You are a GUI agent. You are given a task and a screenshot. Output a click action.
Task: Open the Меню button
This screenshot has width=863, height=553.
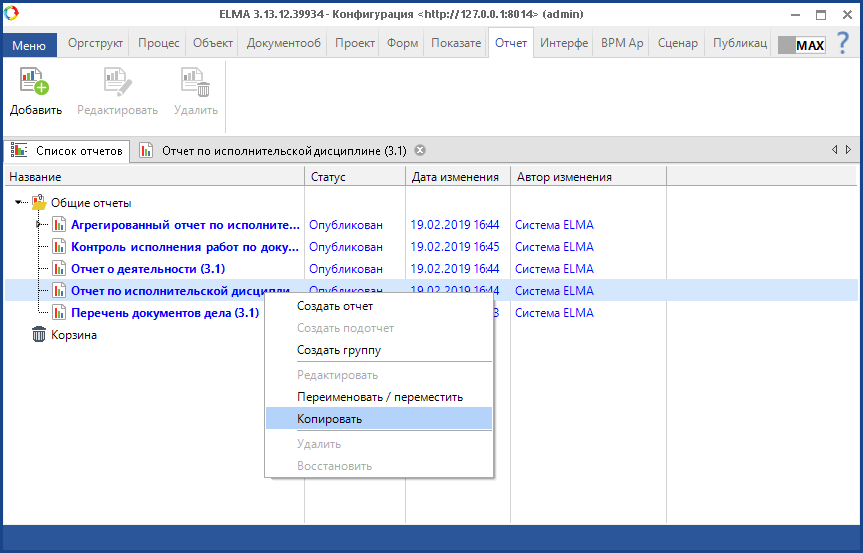click(x=29, y=45)
